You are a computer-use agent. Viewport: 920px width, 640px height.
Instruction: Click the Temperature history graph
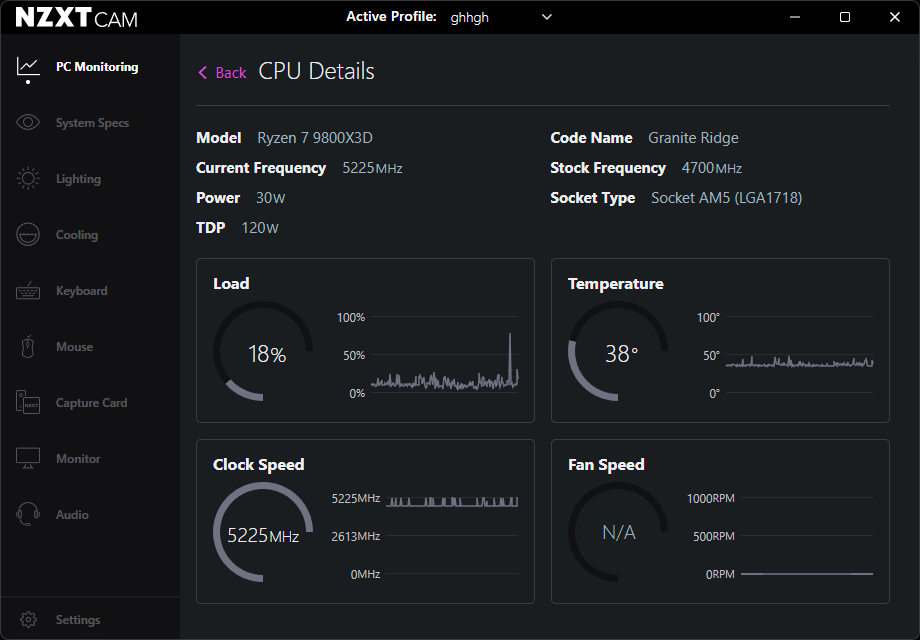799,355
